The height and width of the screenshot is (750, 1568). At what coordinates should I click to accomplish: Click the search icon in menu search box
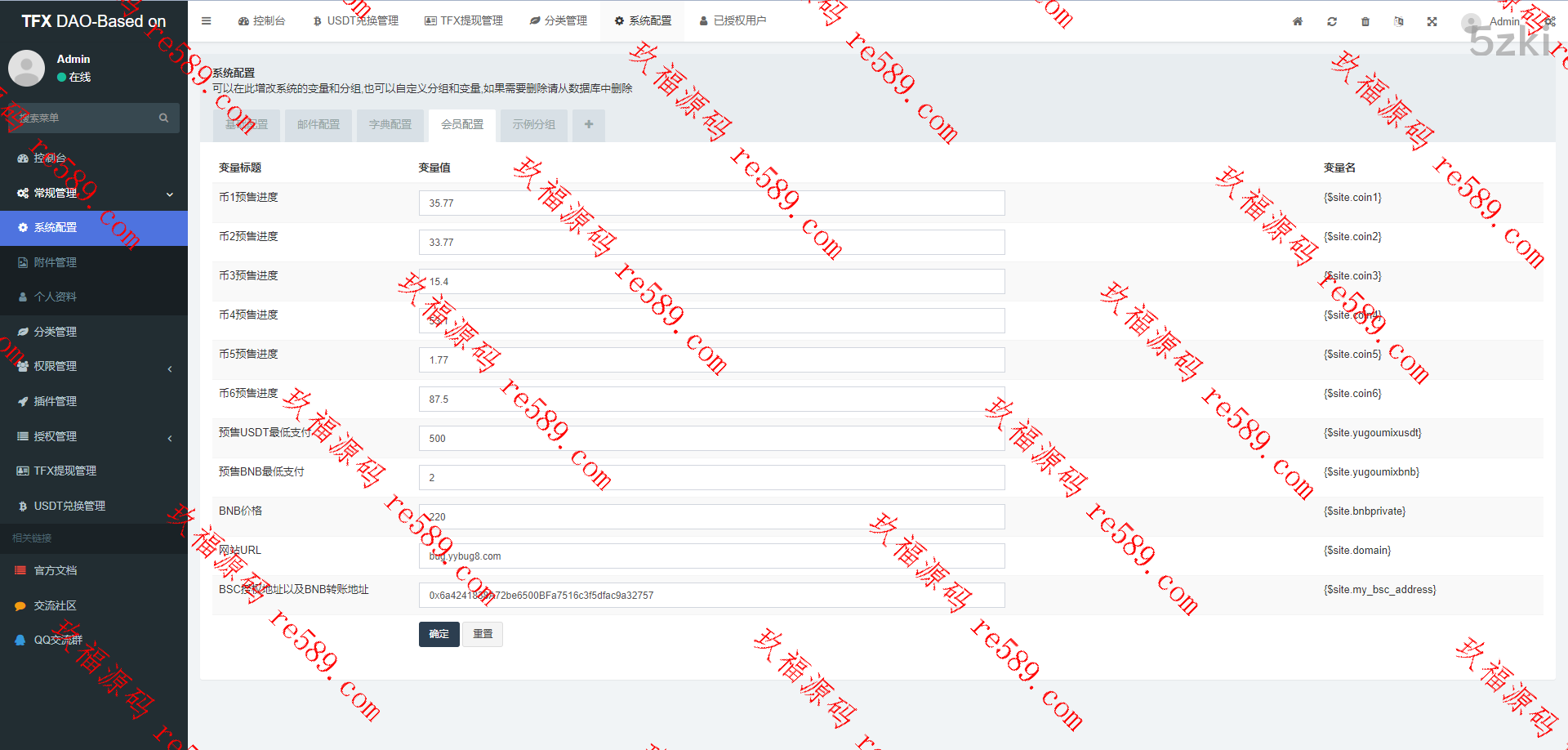click(x=163, y=118)
